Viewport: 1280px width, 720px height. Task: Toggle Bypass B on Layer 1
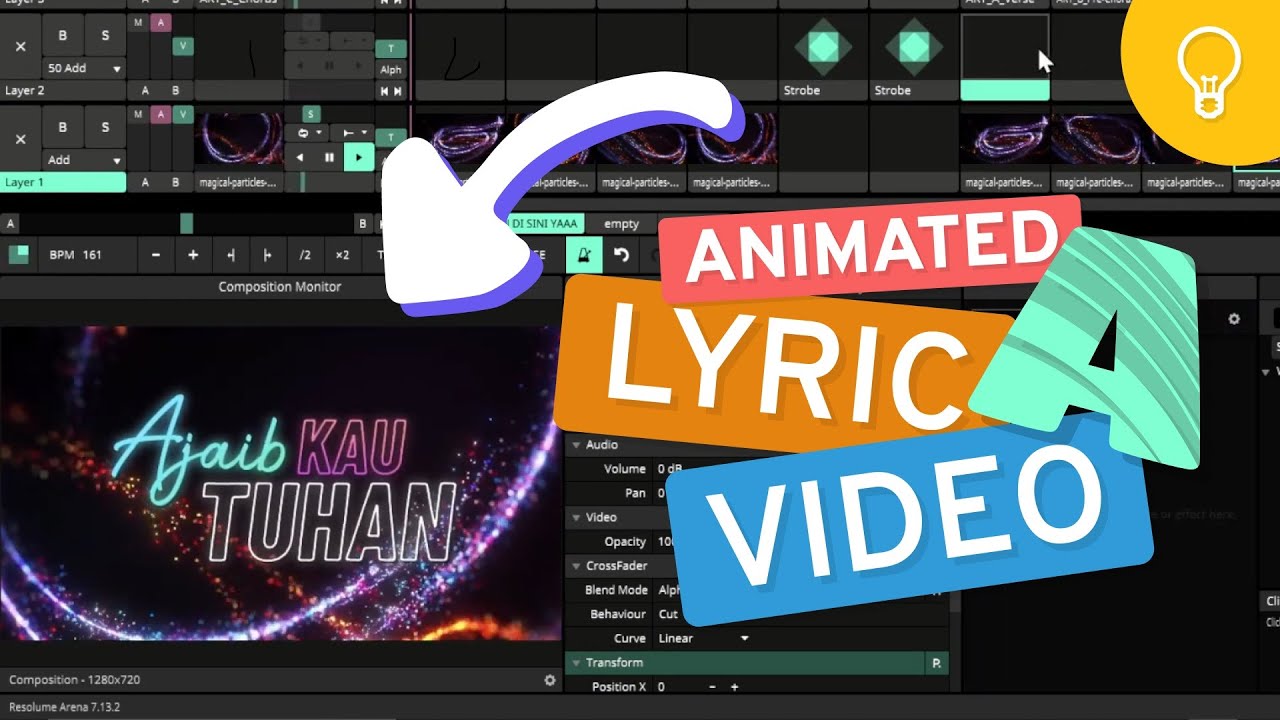[x=63, y=127]
